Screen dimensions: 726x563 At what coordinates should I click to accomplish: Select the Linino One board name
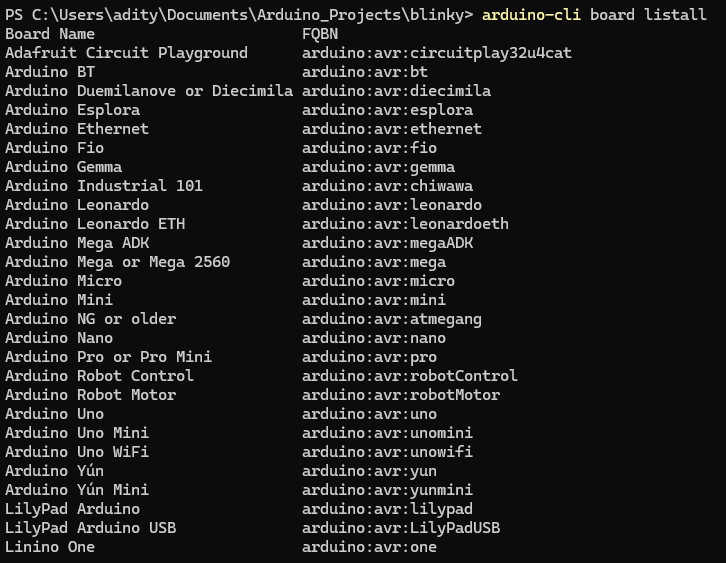coord(50,546)
